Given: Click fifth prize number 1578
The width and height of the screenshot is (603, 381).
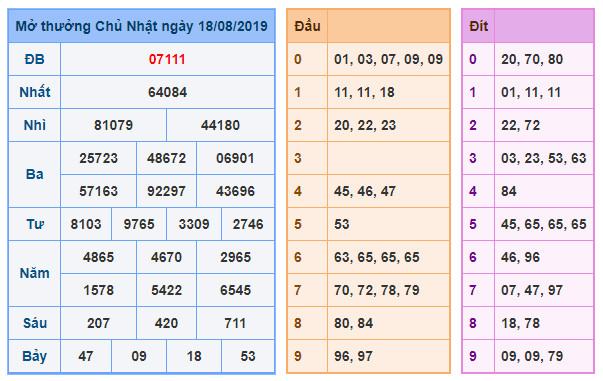Looking at the screenshot, I should point(98,290).
